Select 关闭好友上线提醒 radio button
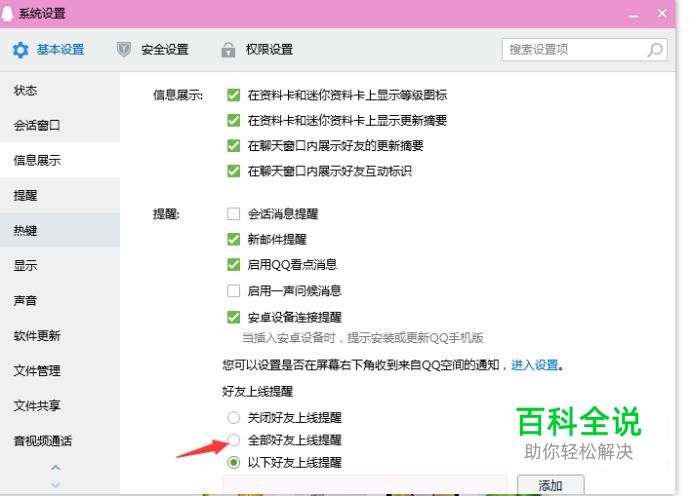This screenshot has width=692, height=496. pos(233,417)
